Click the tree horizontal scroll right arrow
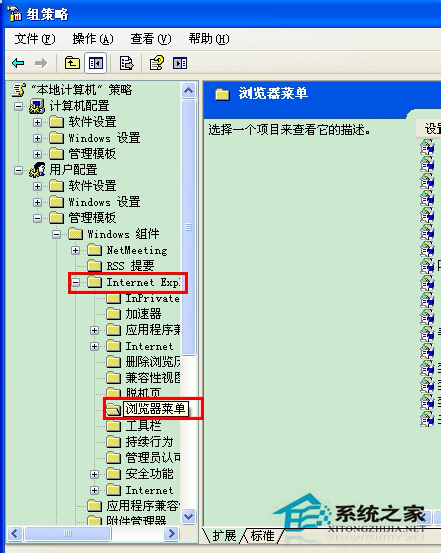The width and height of the screenshot is (441, 553). coord(171,534)
